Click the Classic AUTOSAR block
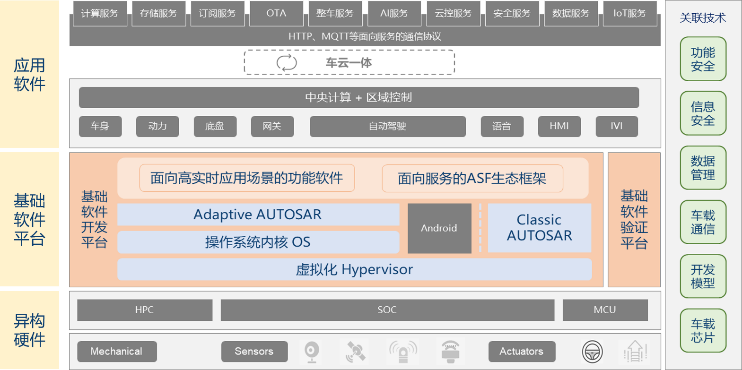742x370 pixels. pos(539,228)
